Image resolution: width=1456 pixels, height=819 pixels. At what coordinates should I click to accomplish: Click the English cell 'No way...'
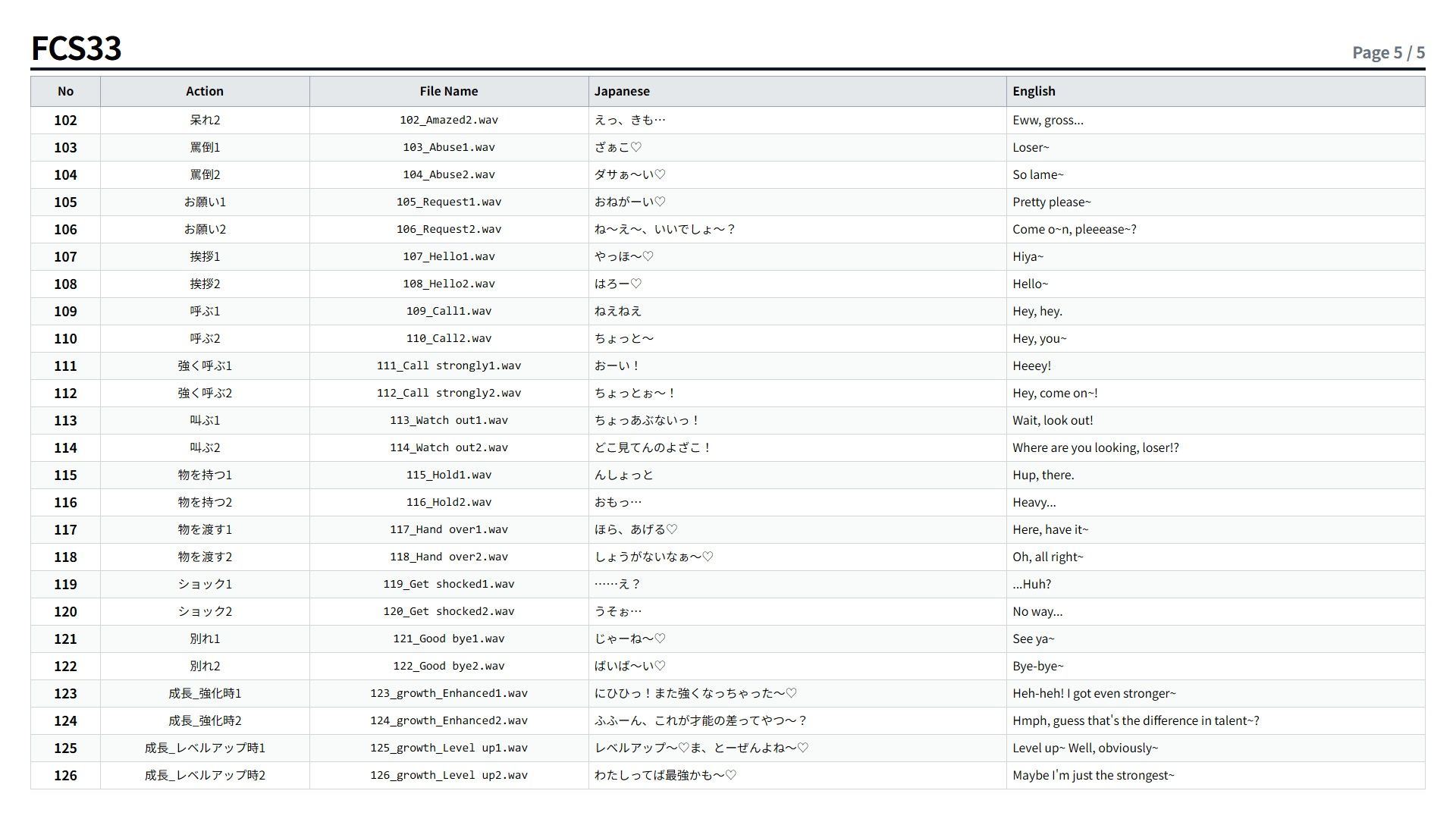pos(1216,611)
